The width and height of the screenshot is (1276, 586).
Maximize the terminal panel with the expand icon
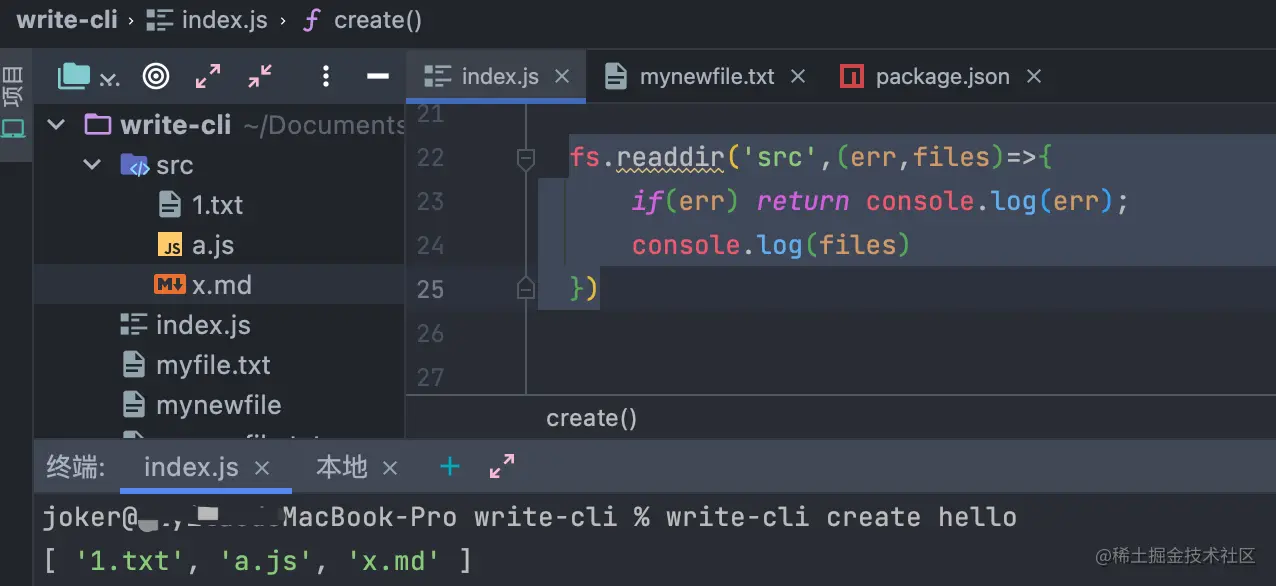pyautogui.click(x=501, y=466)
